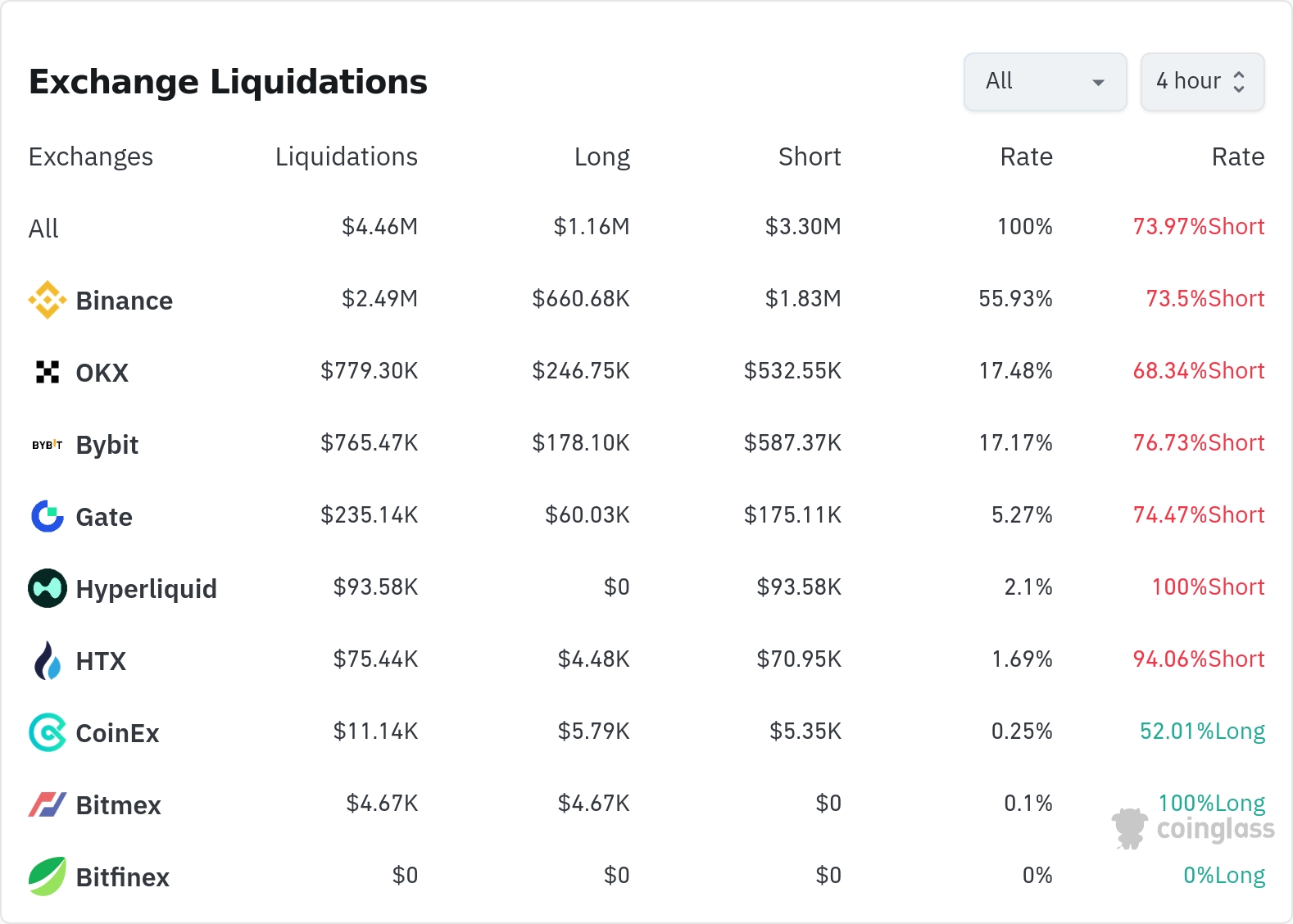1293x924 pixels.
Task: Open the 4 hour timeframe selector
Action: coord(1202,82)
